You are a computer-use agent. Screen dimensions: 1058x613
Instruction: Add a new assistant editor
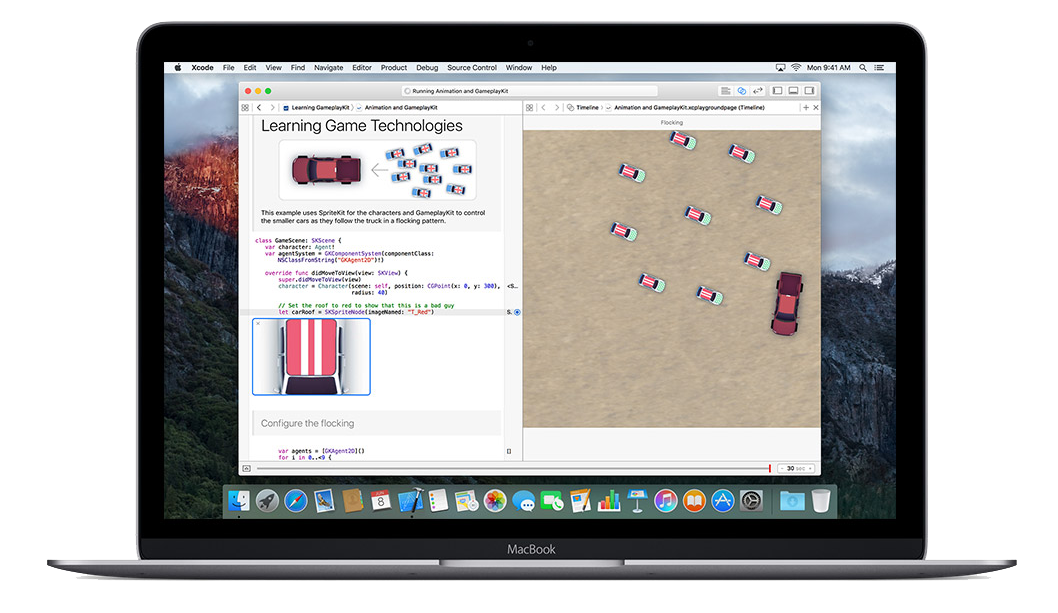click(x=806, y=107)
